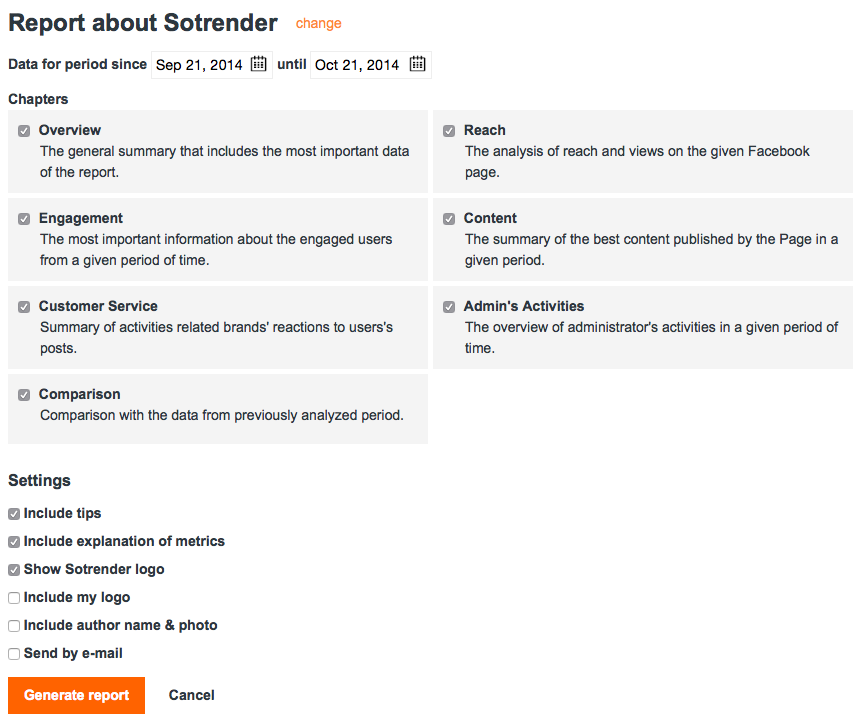Disable the Comparison chapter checkbox
Screen dimensions: 865x724
24,395
